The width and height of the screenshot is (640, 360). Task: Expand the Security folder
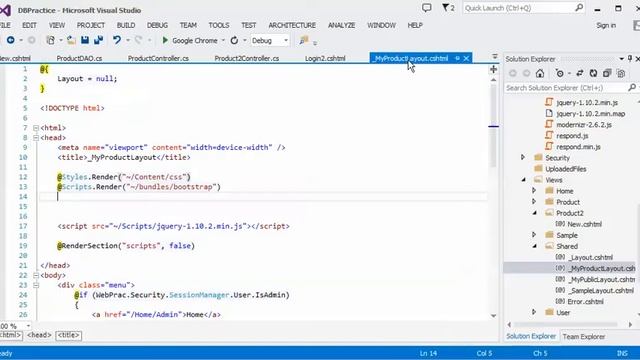523,157
